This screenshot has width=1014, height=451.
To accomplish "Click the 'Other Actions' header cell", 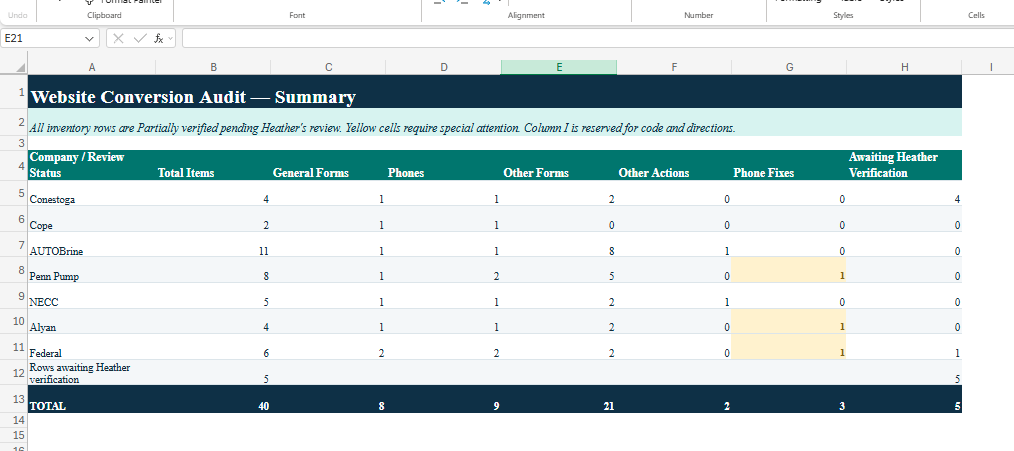I will 674,165.
